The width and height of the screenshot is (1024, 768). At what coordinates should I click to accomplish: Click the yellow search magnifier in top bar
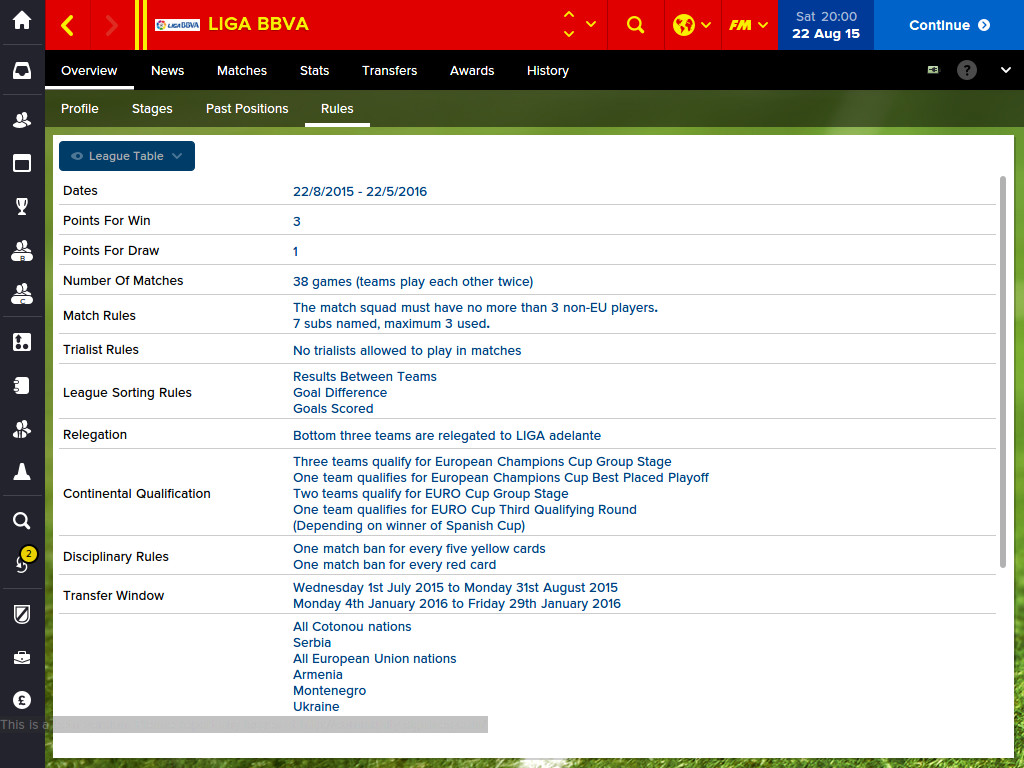(635, 25)
